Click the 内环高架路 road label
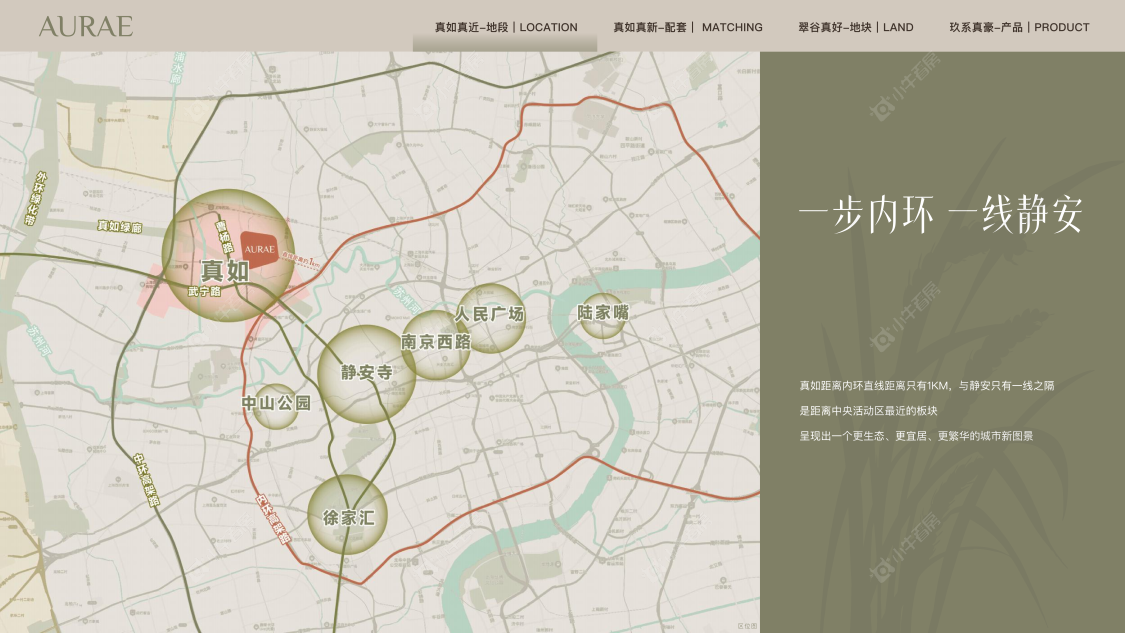This screenshot has width=1125, height=633. click(x=273, y=518)
